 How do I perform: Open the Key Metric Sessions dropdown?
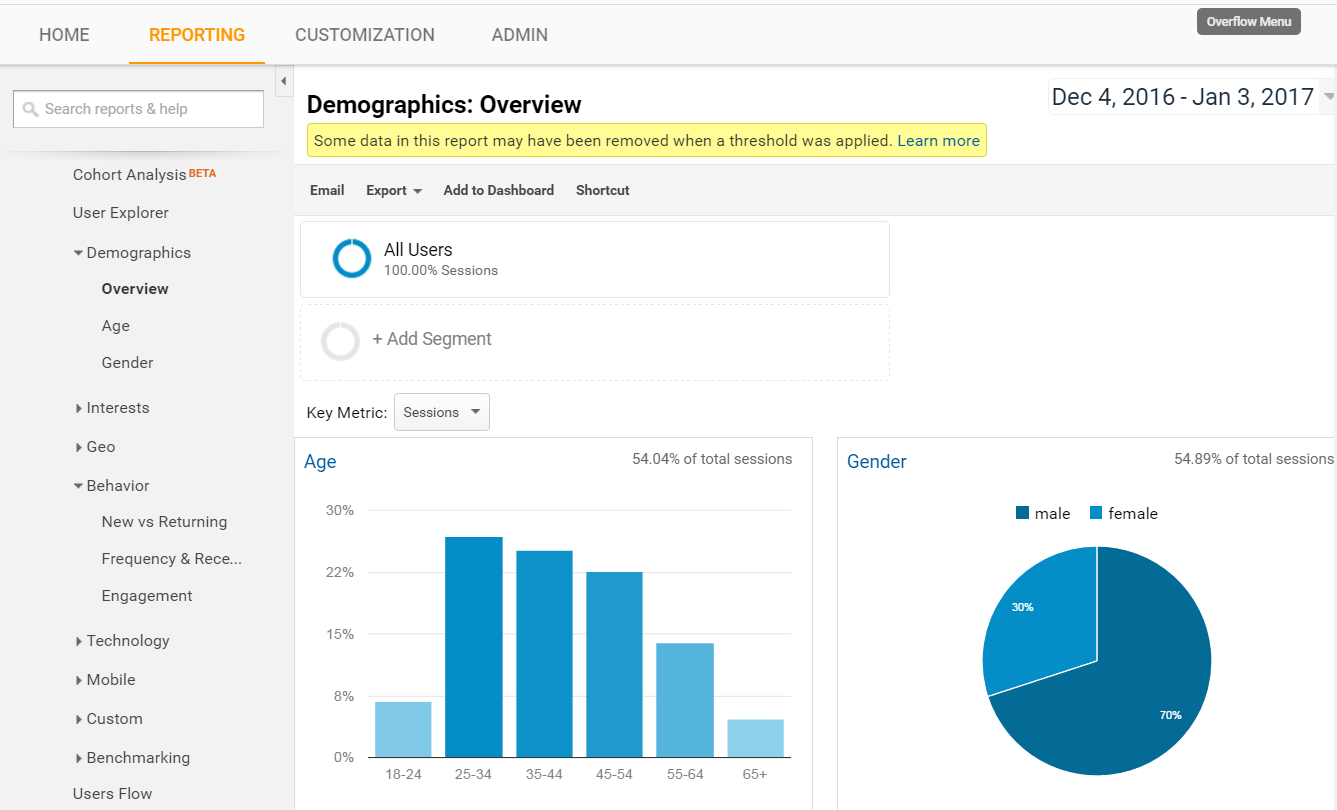click(442, 412)
